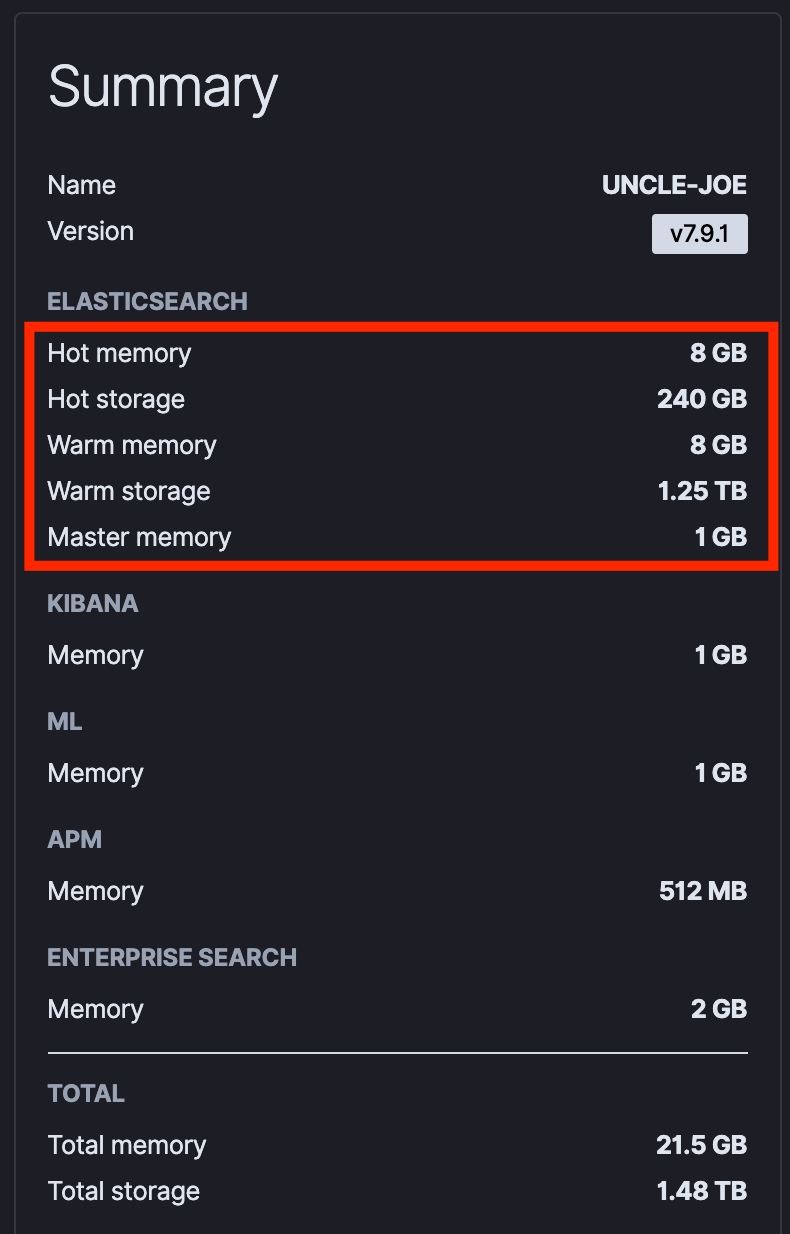Click the Total storage label
The image size is (790, 1234).
[124, 1191]
